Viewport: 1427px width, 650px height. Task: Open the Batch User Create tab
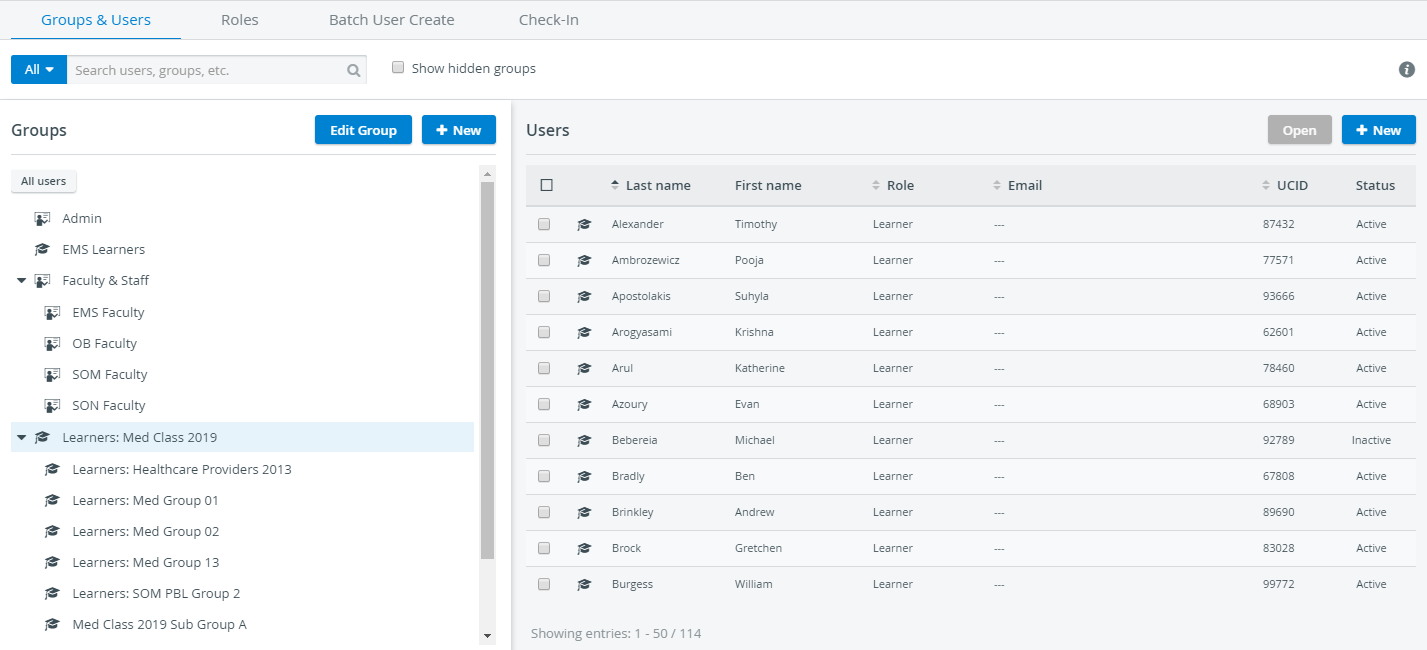(392, 20)
